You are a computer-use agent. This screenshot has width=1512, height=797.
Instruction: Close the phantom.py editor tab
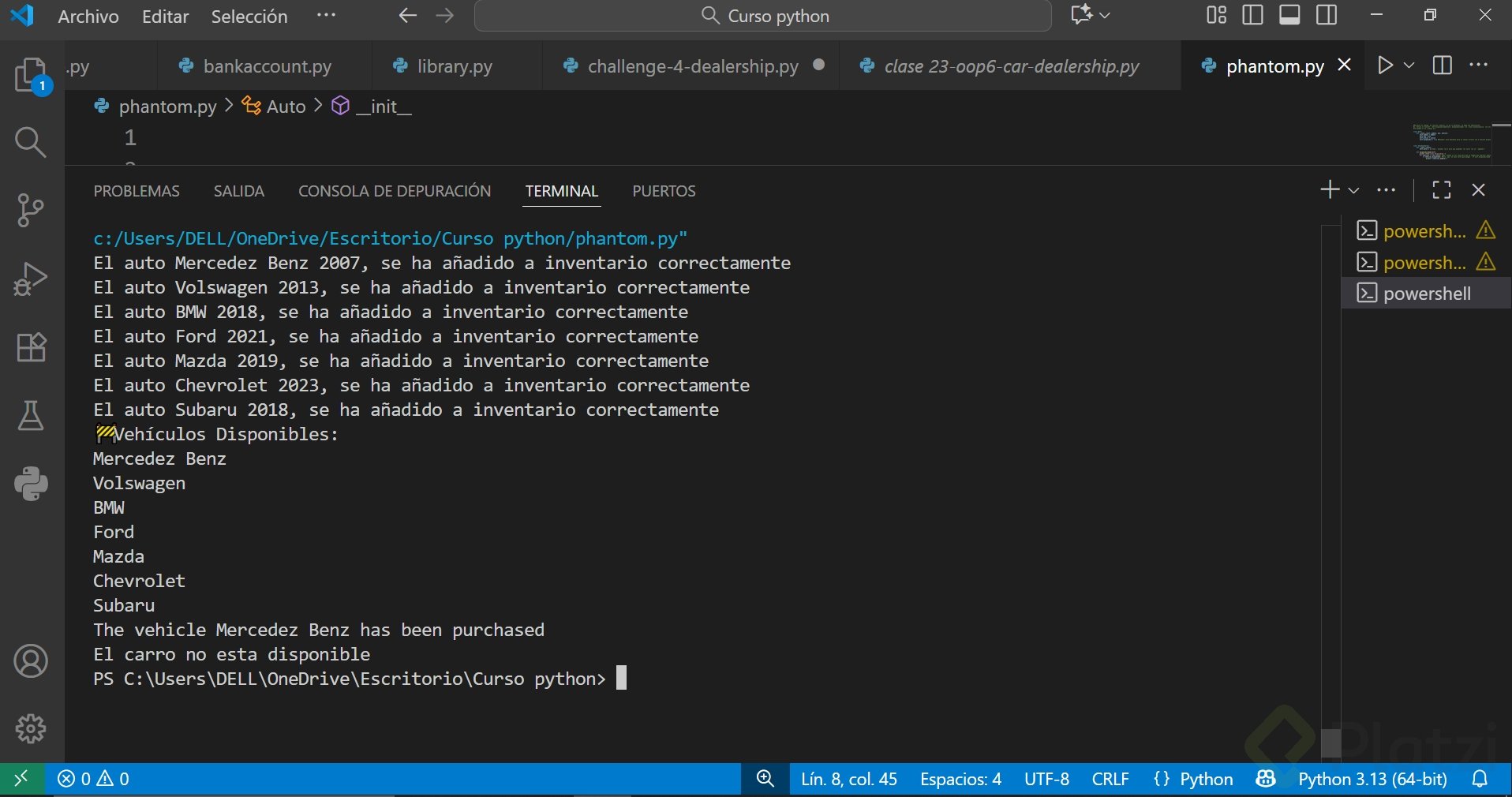[1345, 65]
